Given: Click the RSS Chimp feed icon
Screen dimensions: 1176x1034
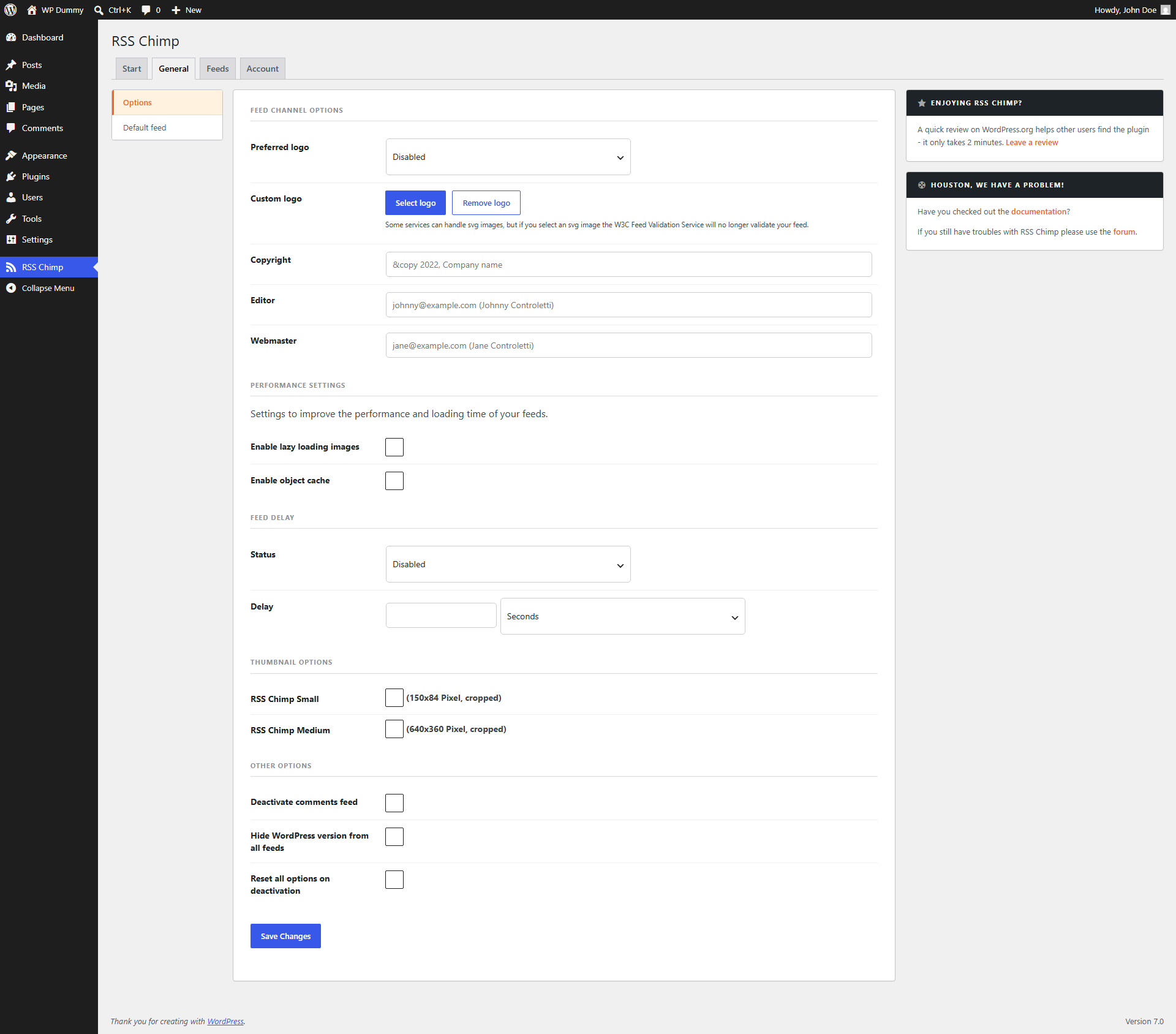Looking at the screenshot, I should point(11,267).
